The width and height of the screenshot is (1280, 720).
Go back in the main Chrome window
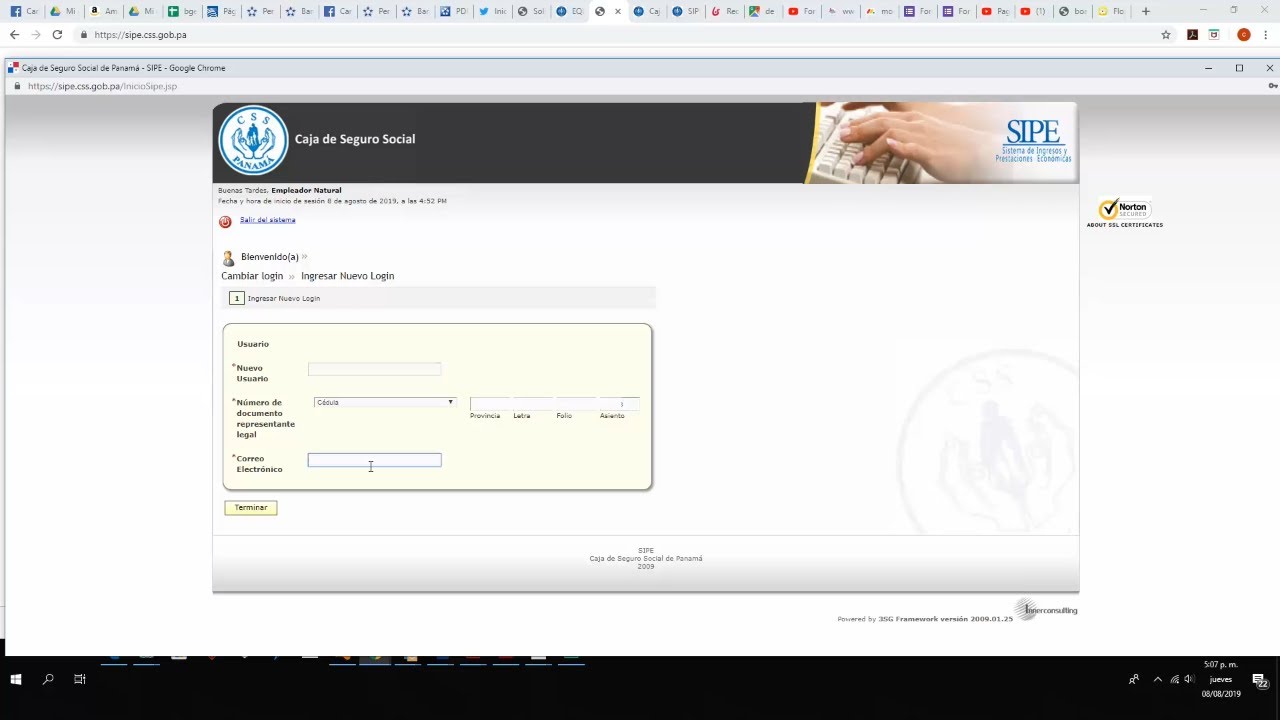[x=14, y=34]
